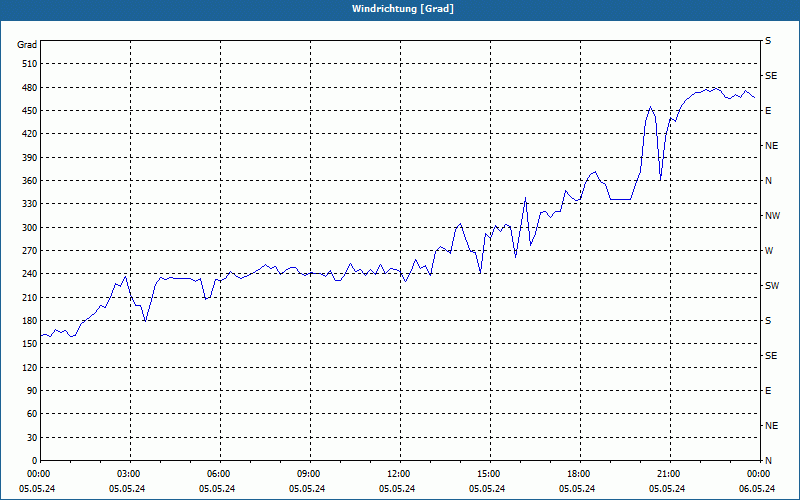Click the SW compass direction label

tap(772, 286)
